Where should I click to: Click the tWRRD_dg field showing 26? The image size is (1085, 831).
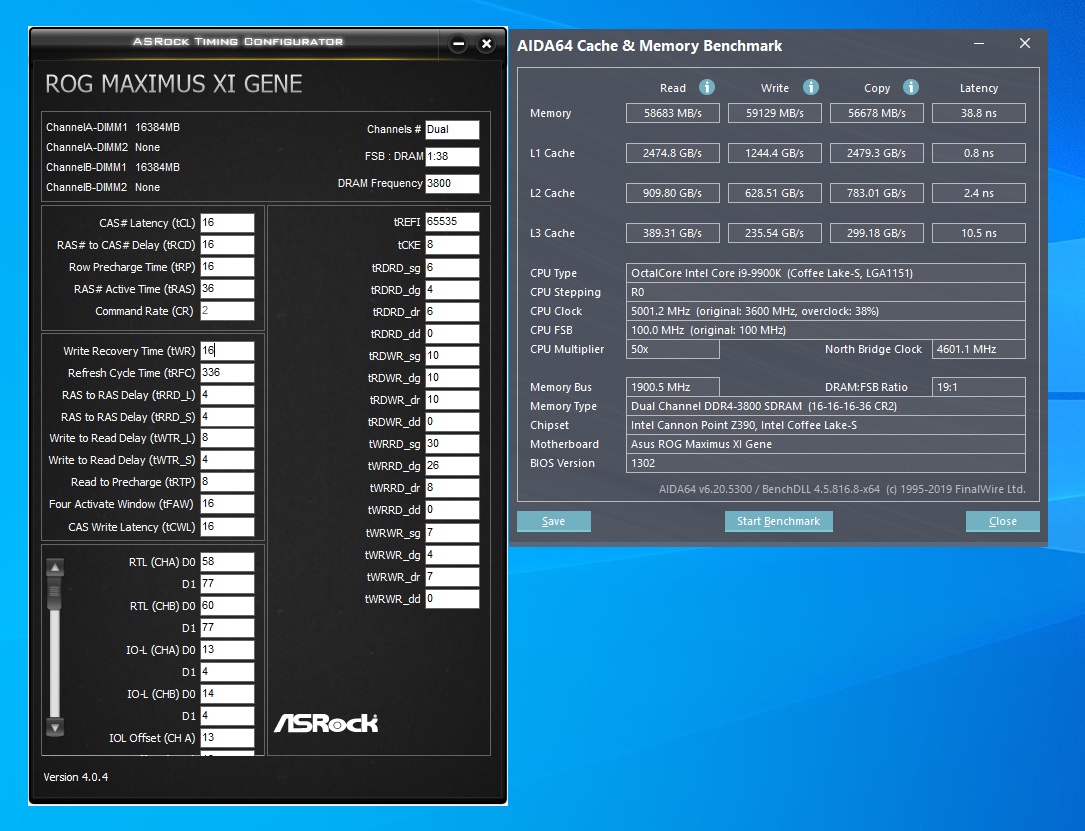(x=452, y=466)
